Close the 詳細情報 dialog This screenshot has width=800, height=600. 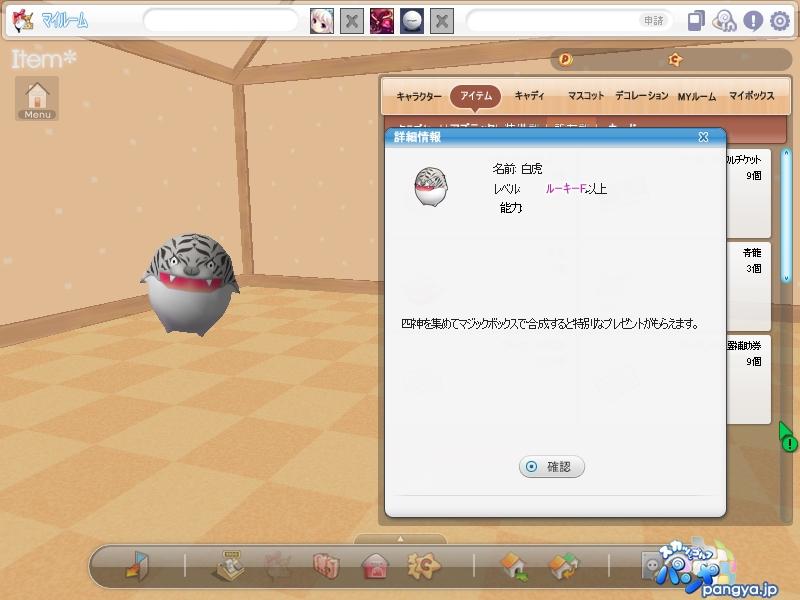click(x=703, y=137)
